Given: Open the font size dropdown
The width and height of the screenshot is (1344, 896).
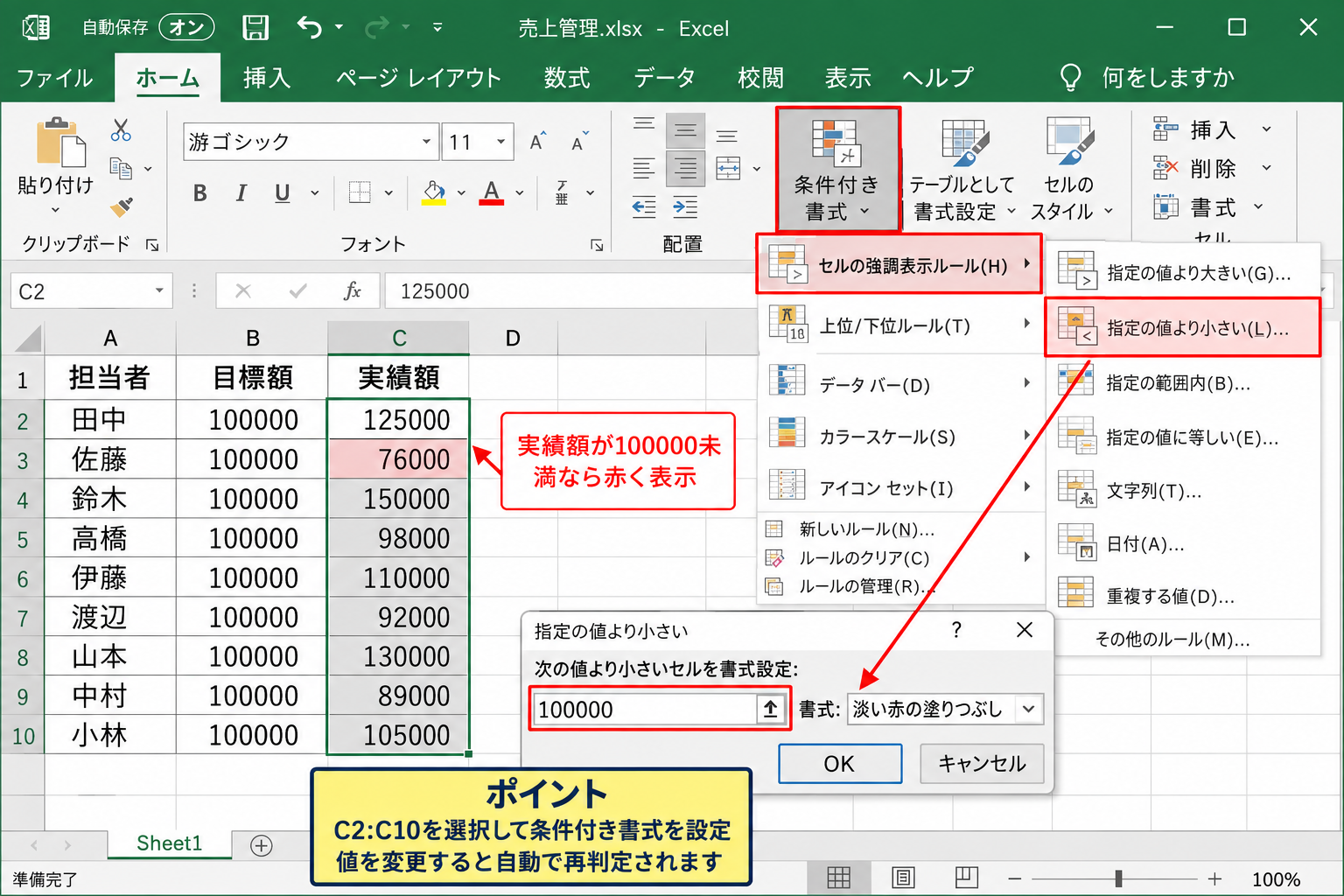Looking at the screenshot, I should click(500, 142).
